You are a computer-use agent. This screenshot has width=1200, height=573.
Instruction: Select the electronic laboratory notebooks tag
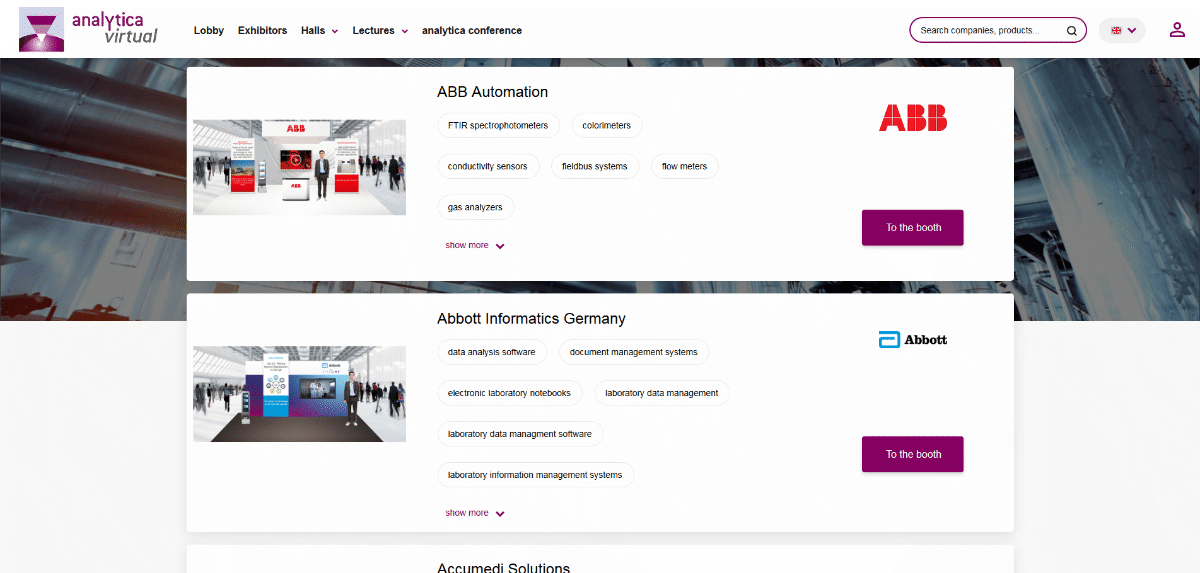click(509, 393)
